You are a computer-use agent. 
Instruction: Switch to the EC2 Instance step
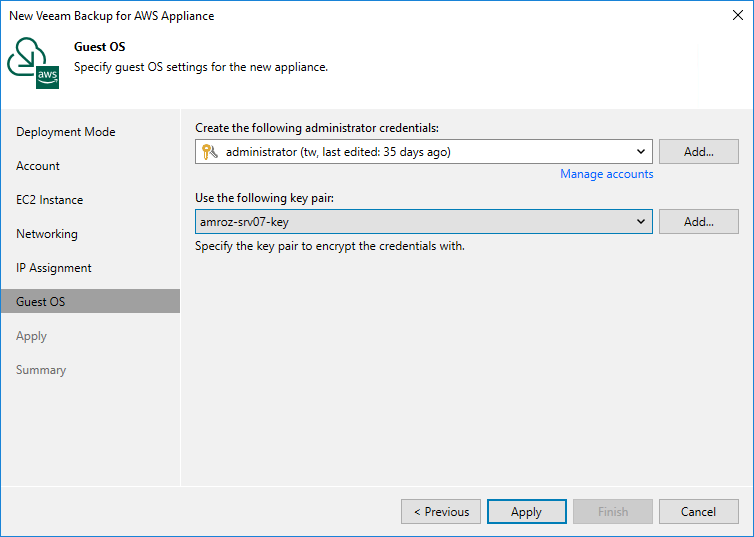(49, 200)
